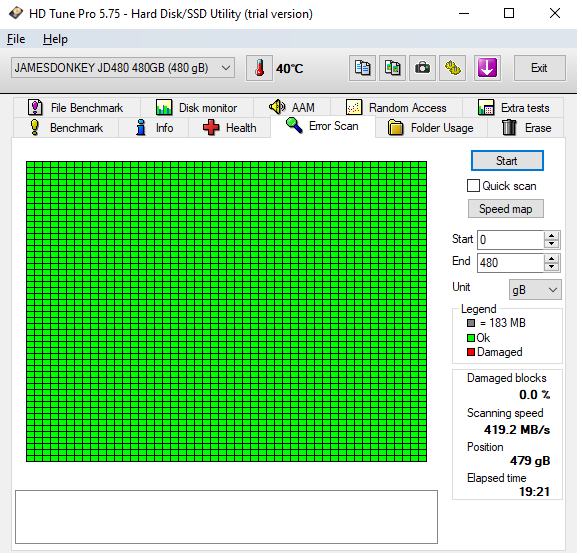Minimize the HD Tune Pro window
This screenshot has height=558, width=582.
click(x=464, y=13)
